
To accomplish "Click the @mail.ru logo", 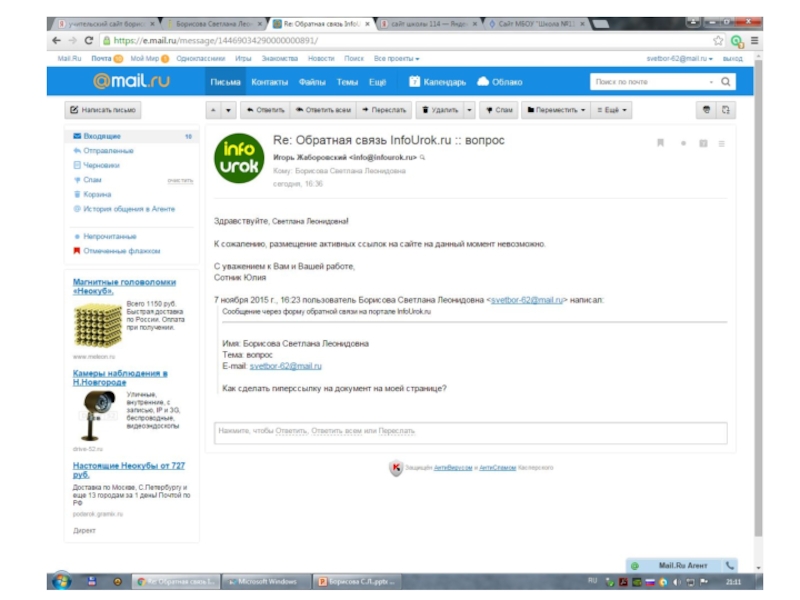I will pos(131,81).
